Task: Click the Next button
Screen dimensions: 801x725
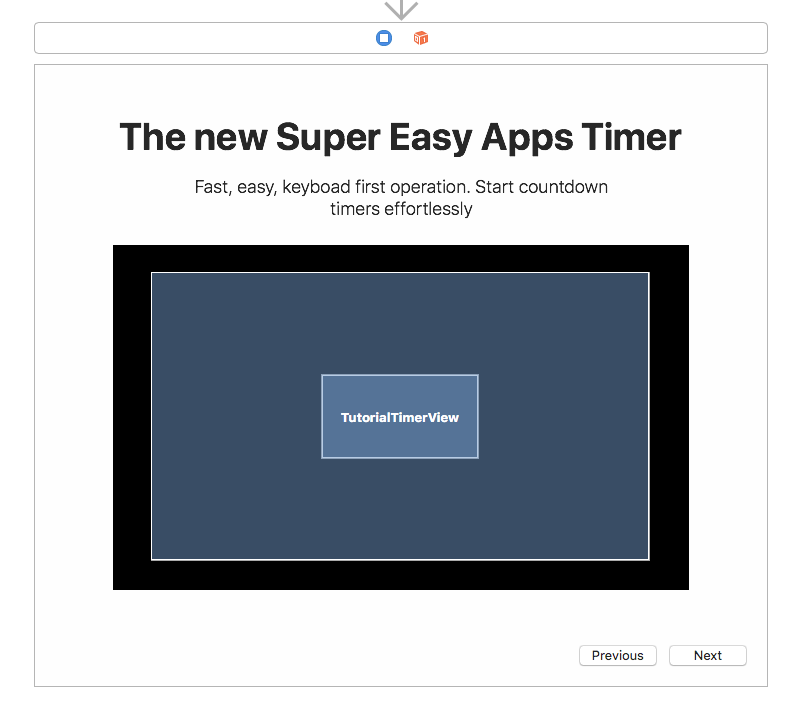Action: tap(707, 655)
